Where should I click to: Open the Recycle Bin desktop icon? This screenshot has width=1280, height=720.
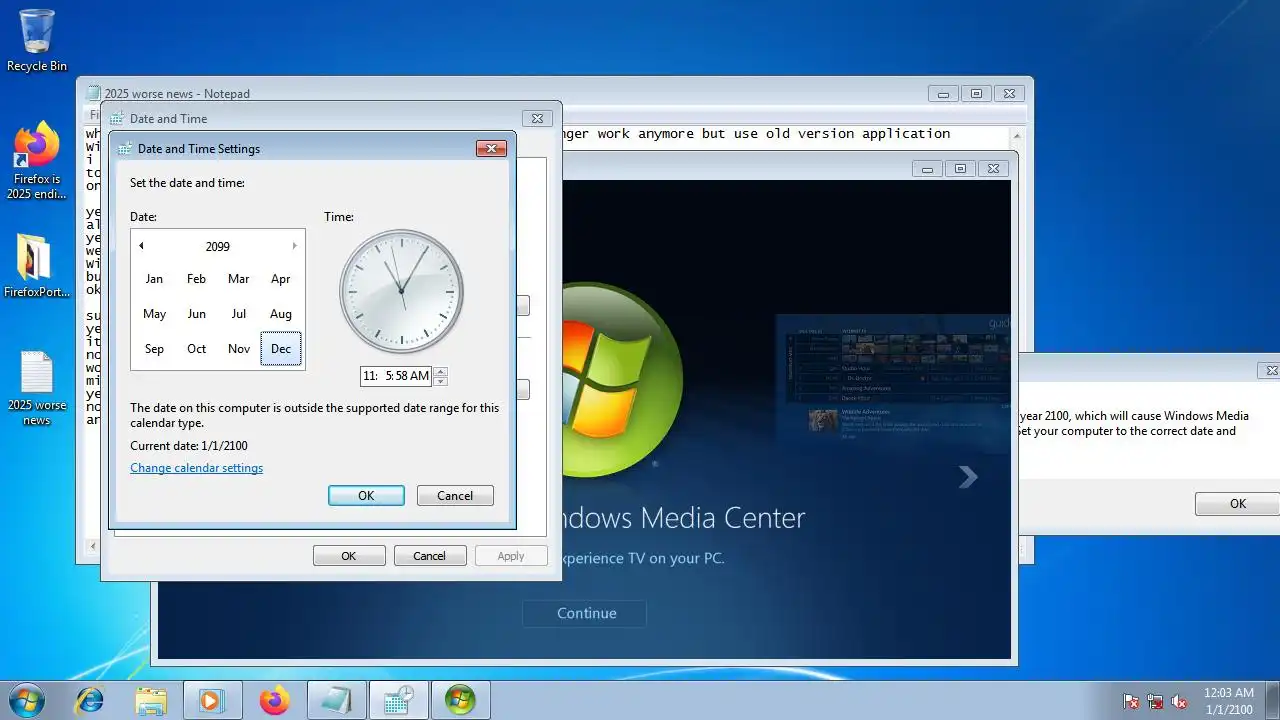(x=37, y=40)
